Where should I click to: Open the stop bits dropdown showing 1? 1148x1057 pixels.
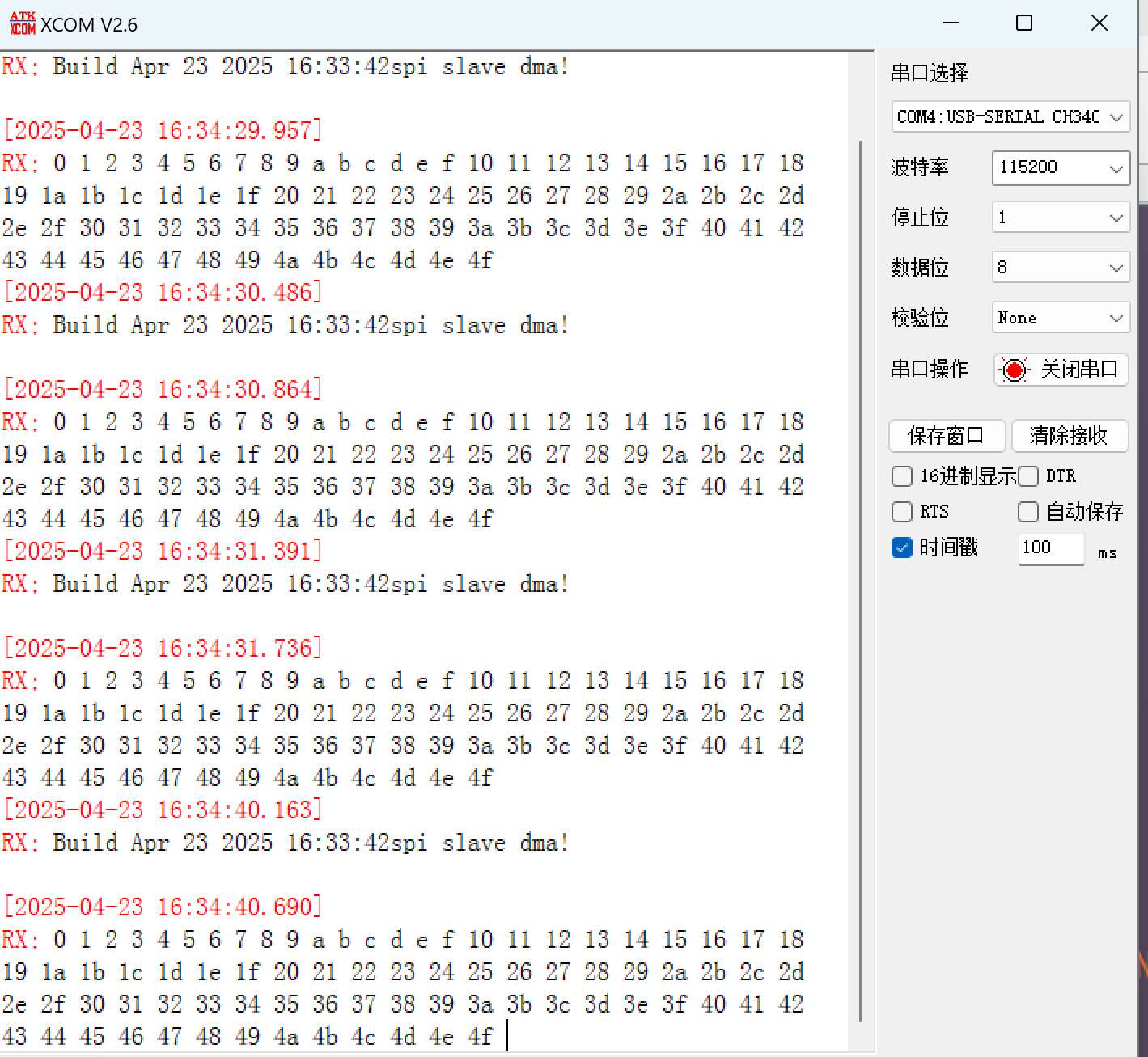coord(1061,218)
